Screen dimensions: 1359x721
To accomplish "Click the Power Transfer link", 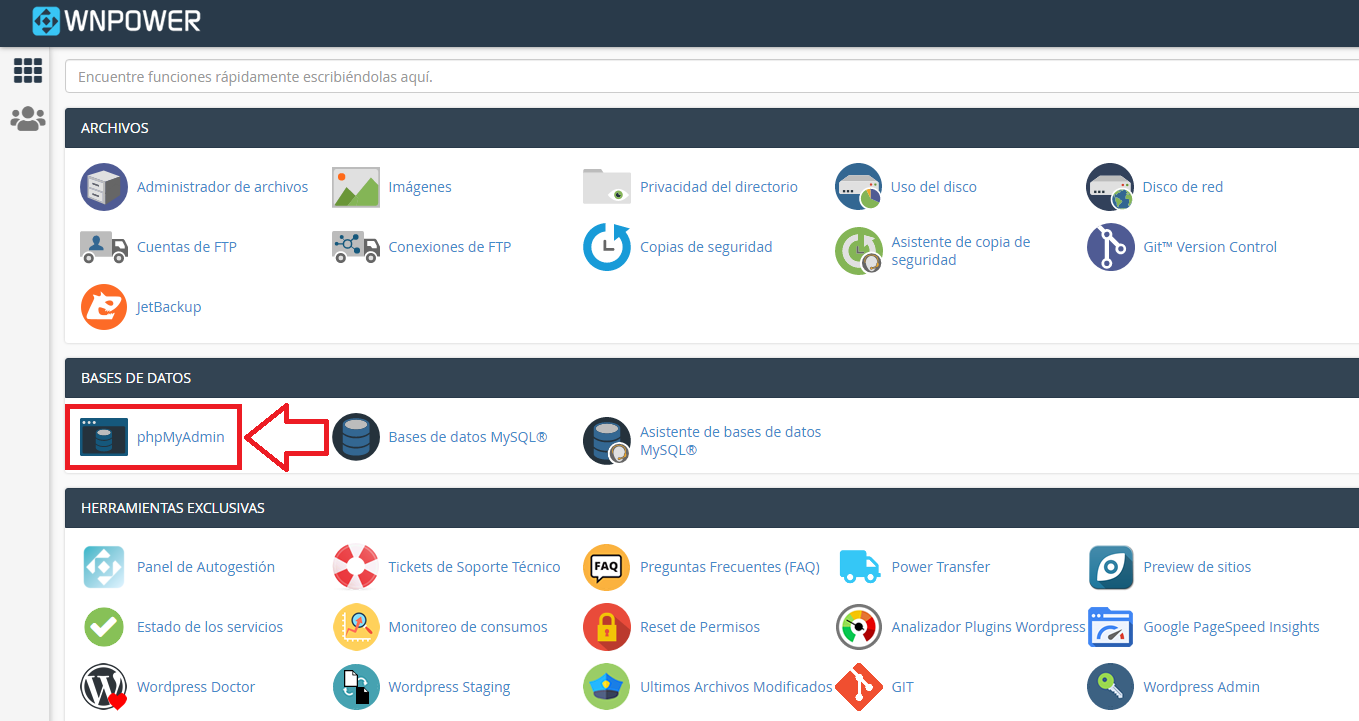I will (941, 567).
